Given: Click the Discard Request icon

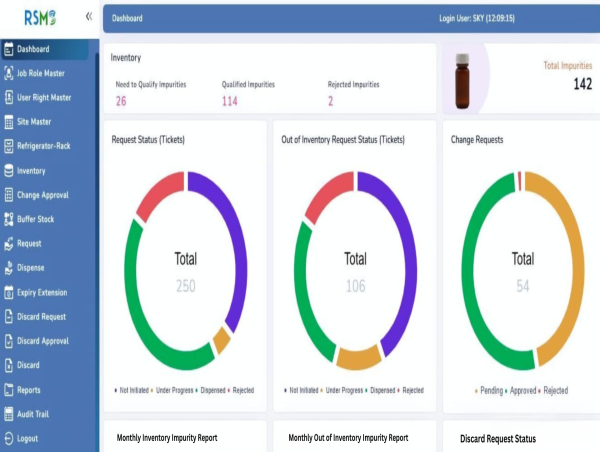Looking at the screenshot, I should [x=8, y=317].
